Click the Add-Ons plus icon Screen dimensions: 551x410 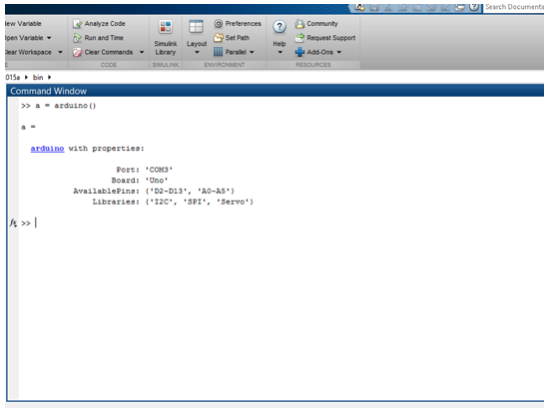tap(300, 52)
